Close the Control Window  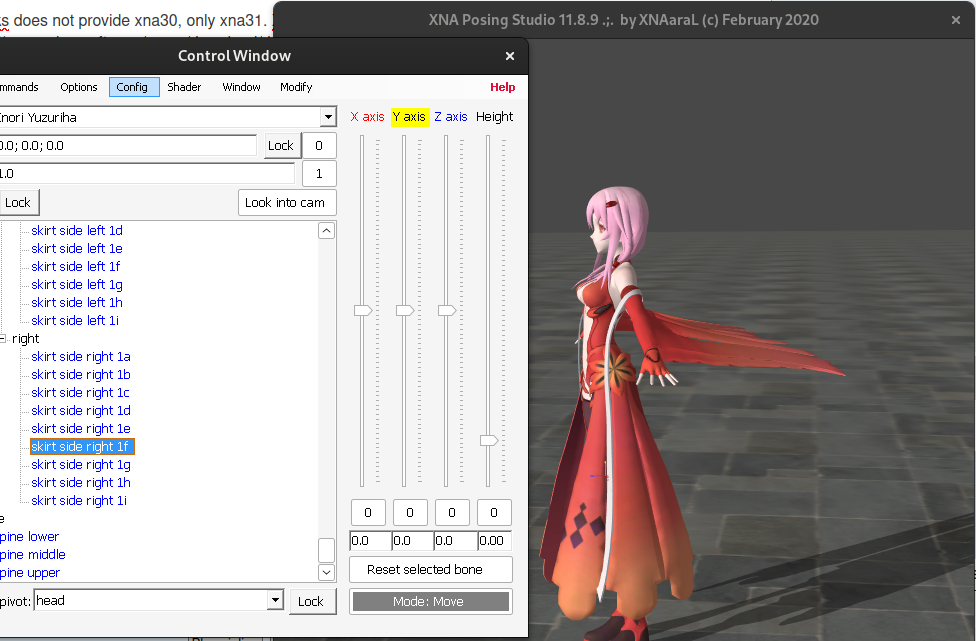(x=510, y=56)
